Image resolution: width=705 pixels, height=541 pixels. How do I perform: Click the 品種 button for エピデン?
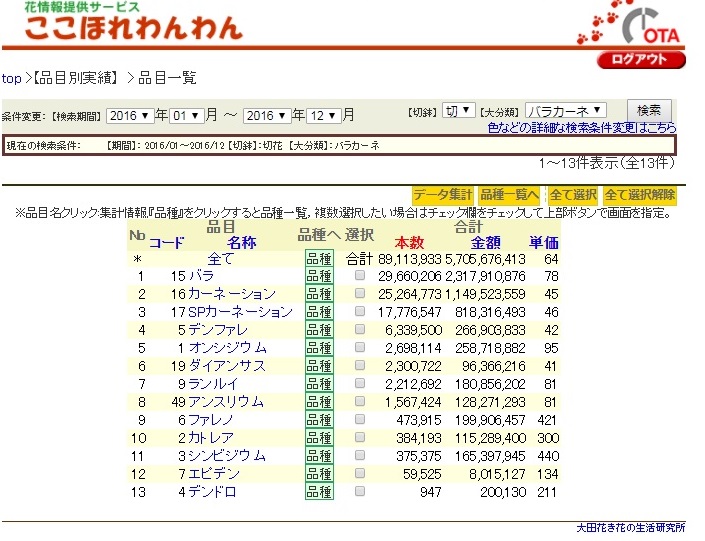pyautogui.click(x=319, y=474)
